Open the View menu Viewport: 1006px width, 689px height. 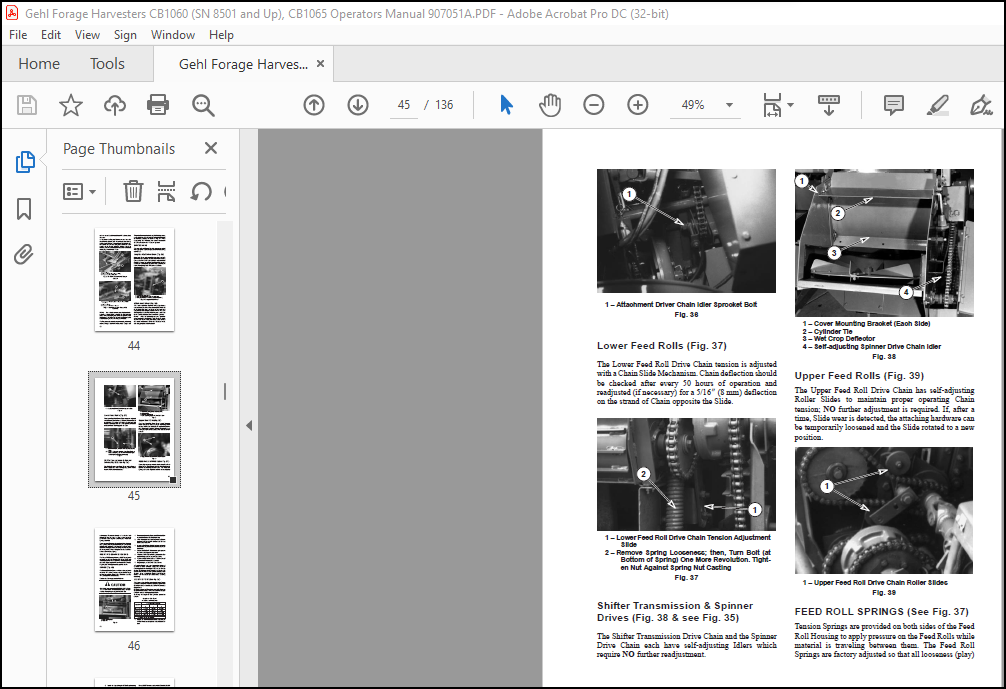(87, 35)
